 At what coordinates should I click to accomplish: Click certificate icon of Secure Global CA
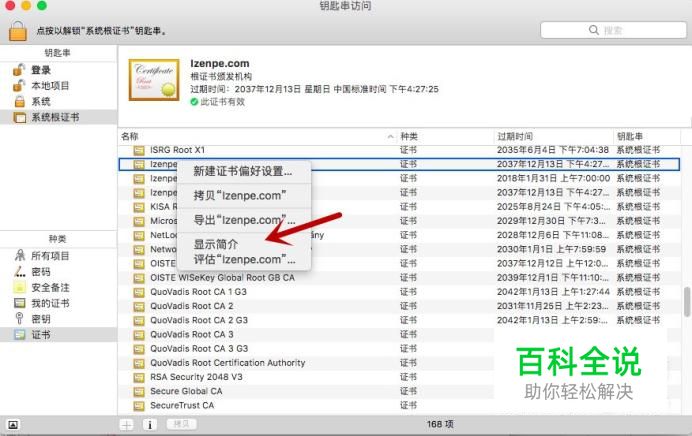[139, 391]
